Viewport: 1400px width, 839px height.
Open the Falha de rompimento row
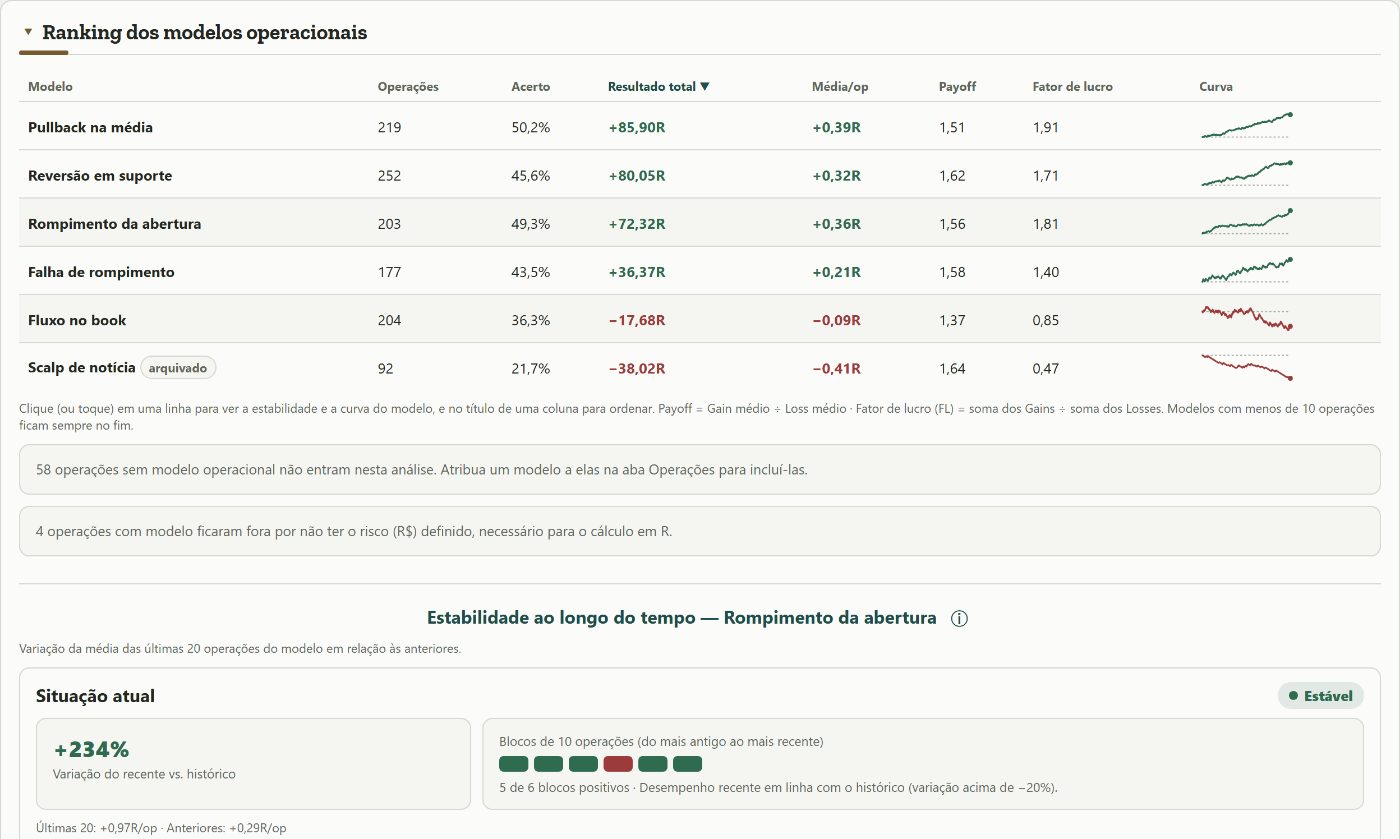point(700,271)
